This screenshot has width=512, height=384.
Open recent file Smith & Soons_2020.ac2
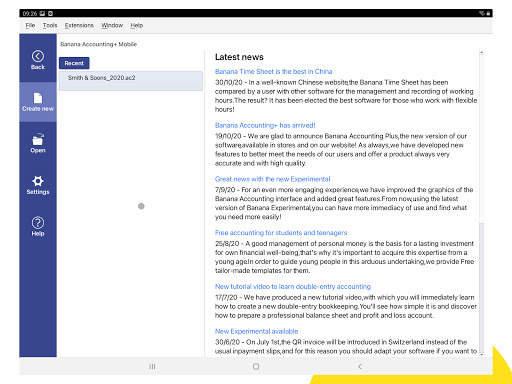click(131, 80)
